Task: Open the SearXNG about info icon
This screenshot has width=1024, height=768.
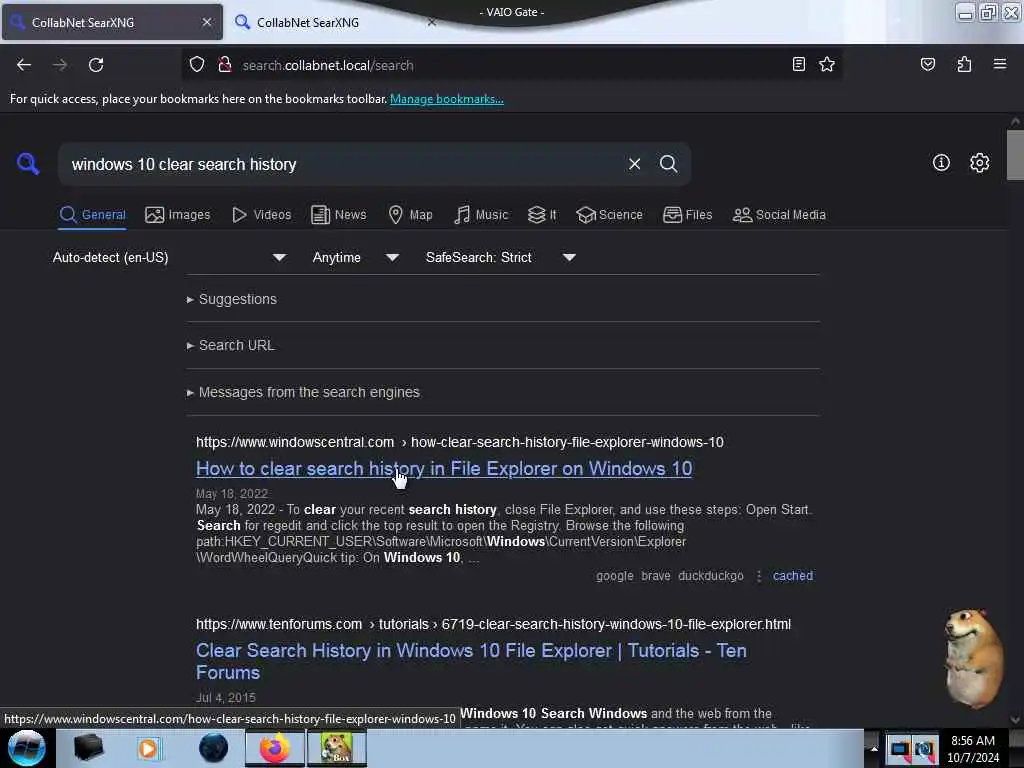Action: pos(941,163)
